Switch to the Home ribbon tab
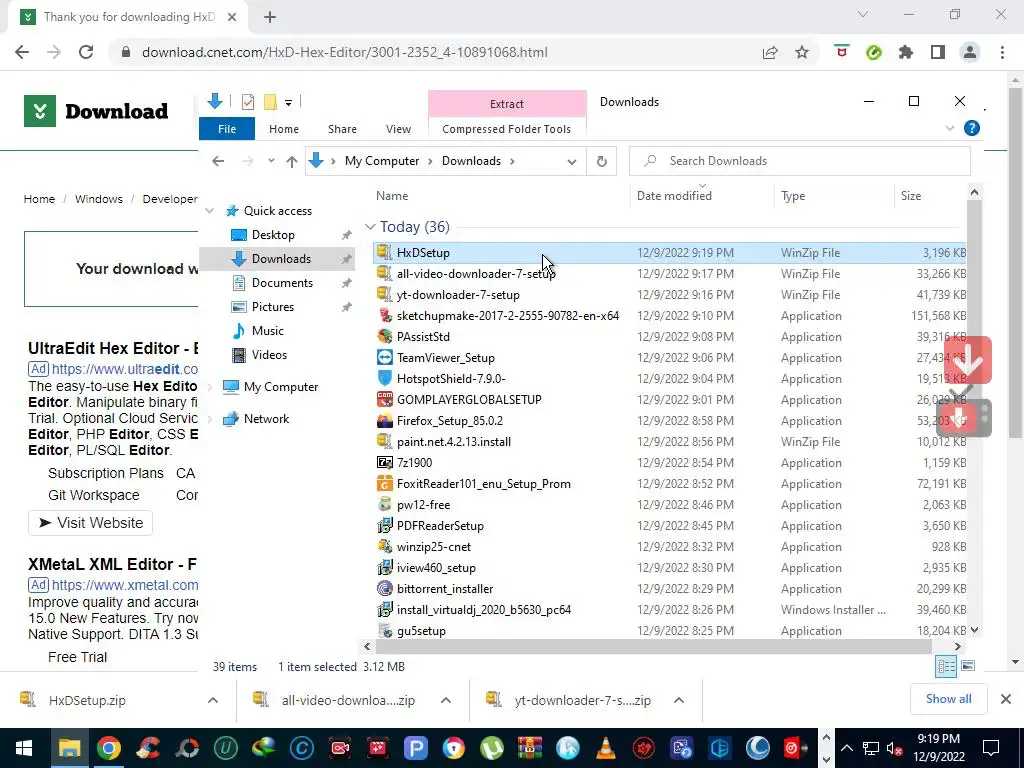 tap(283, 129)
